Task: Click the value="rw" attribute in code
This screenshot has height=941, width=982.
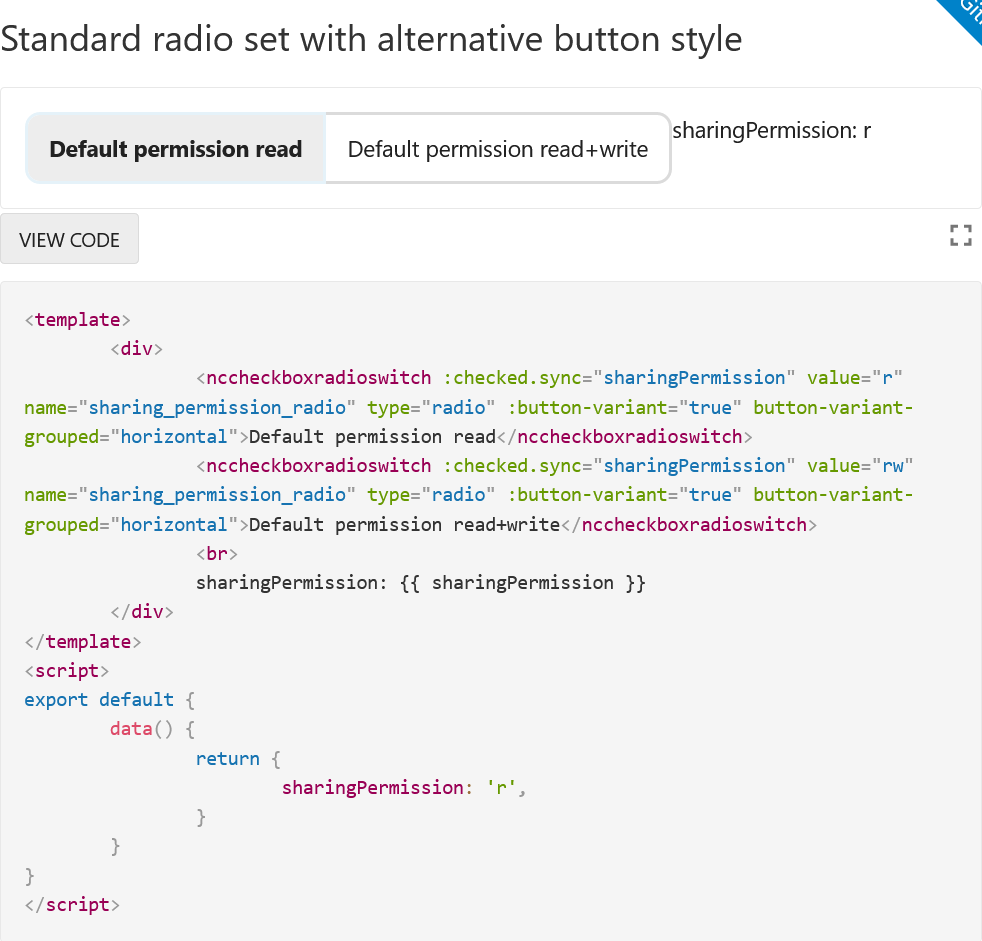Action: [x=860, y=466]
